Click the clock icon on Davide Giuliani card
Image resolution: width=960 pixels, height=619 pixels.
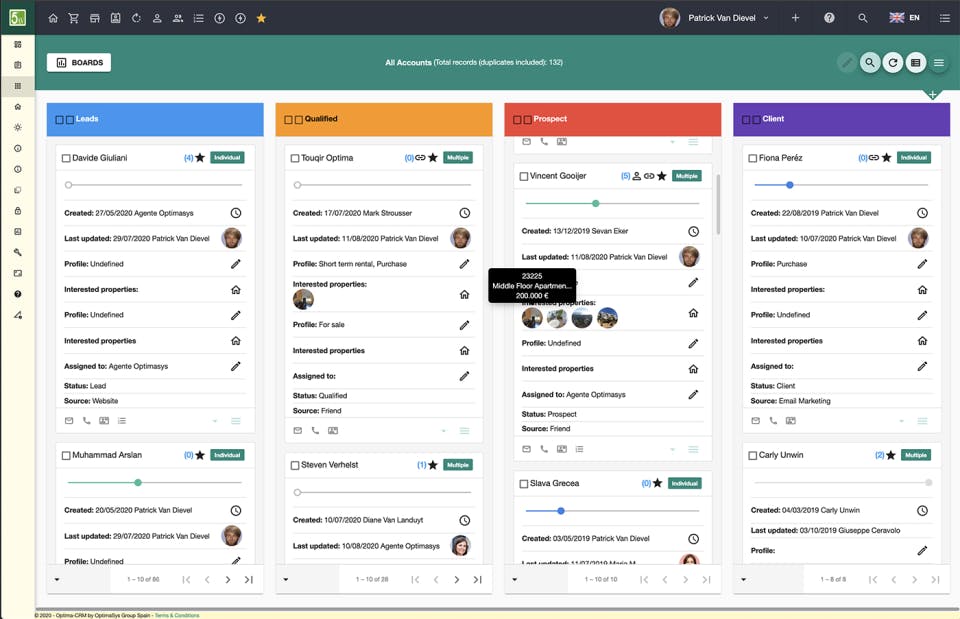click(236, 213)
